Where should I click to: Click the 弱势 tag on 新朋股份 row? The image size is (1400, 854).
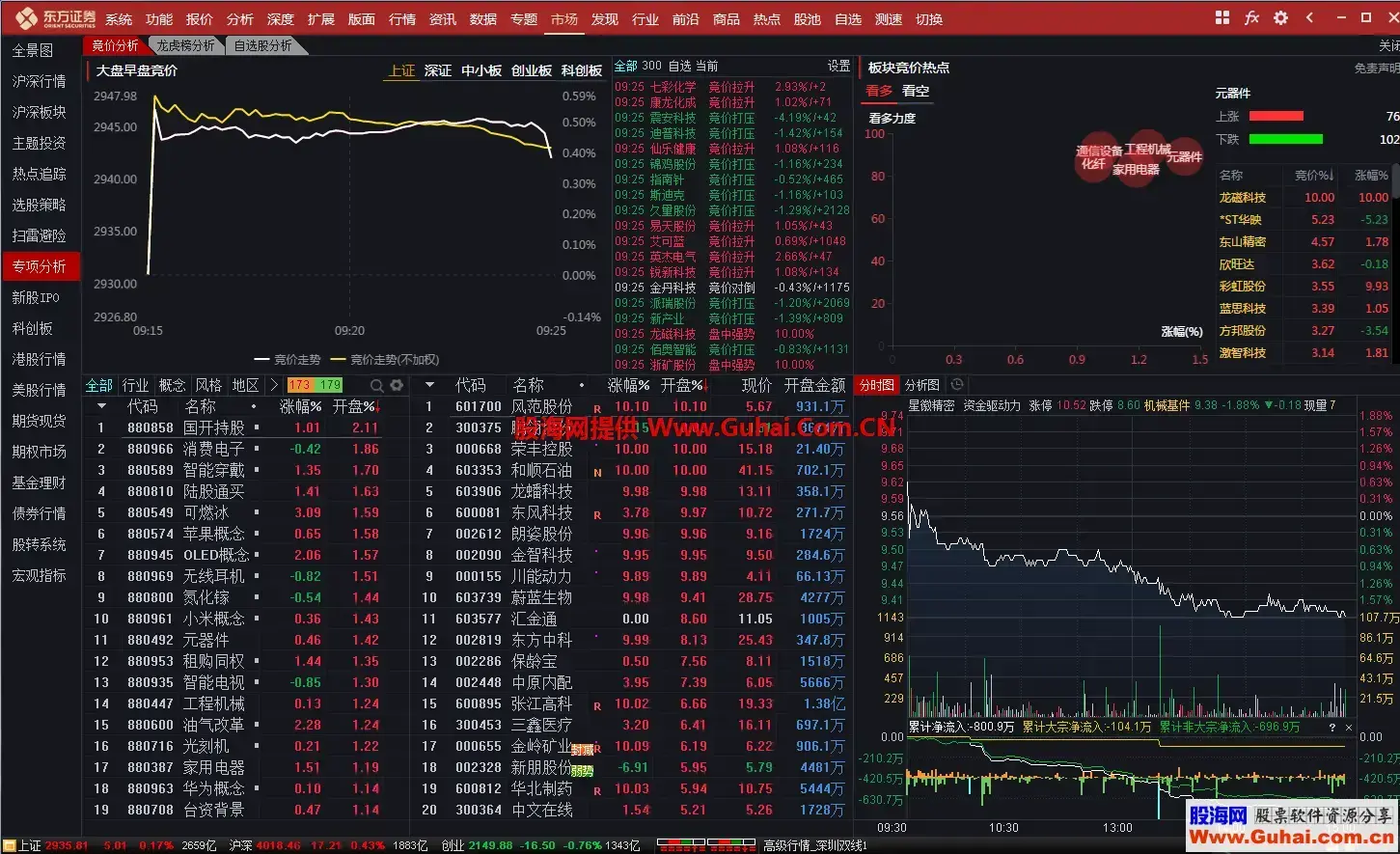click(x=582, y=770)
